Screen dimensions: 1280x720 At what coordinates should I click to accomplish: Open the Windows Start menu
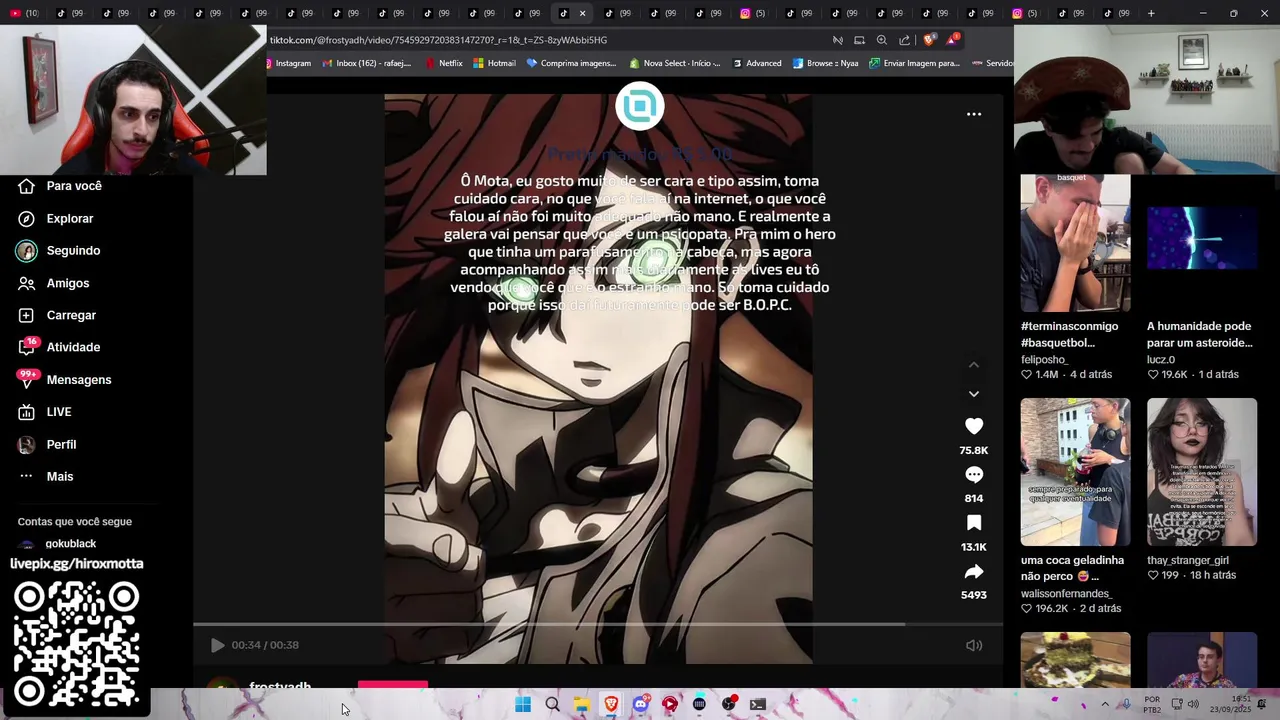click(x=522, y=704)
